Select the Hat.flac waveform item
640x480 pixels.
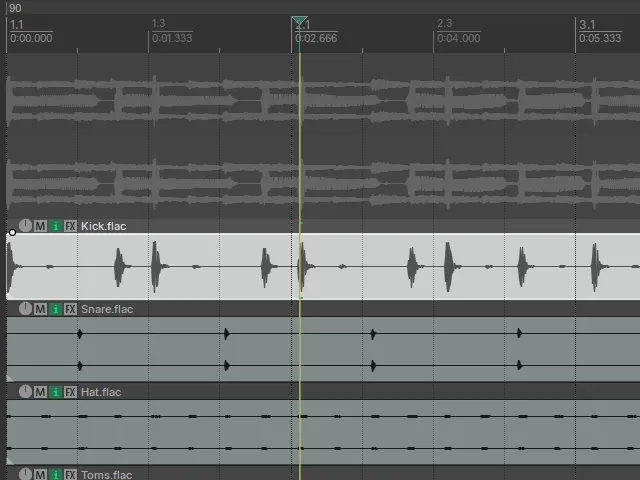[323, 432]
